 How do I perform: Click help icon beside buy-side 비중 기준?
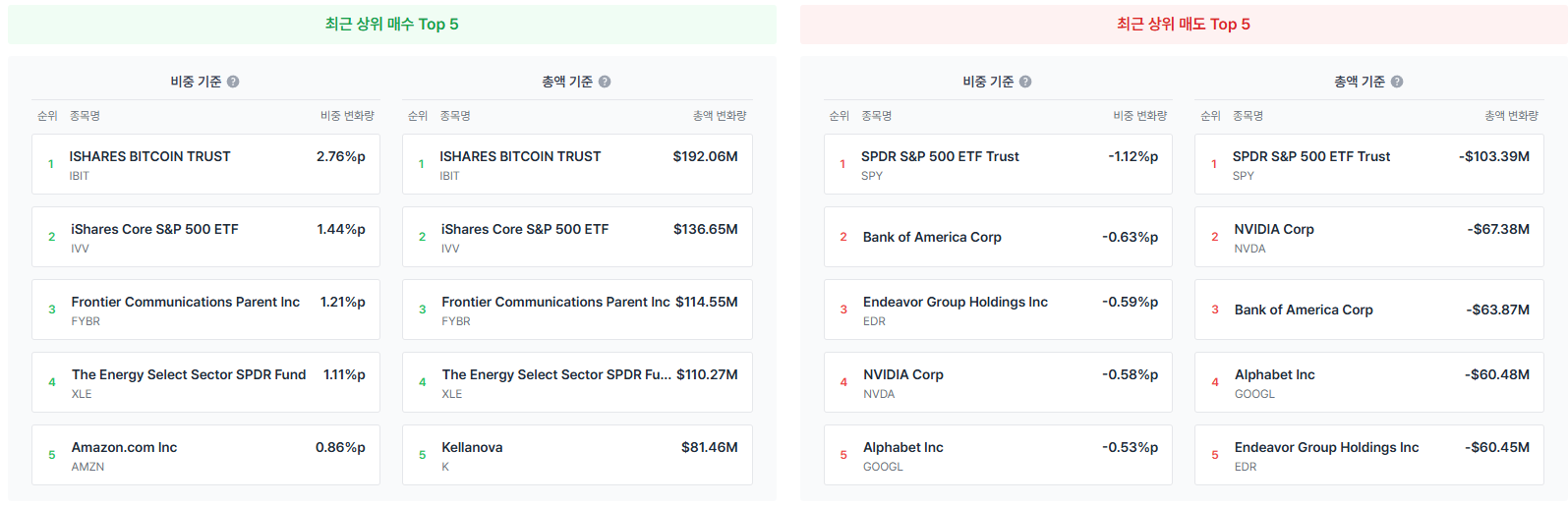pyautogui.click(x=233, y=82)
